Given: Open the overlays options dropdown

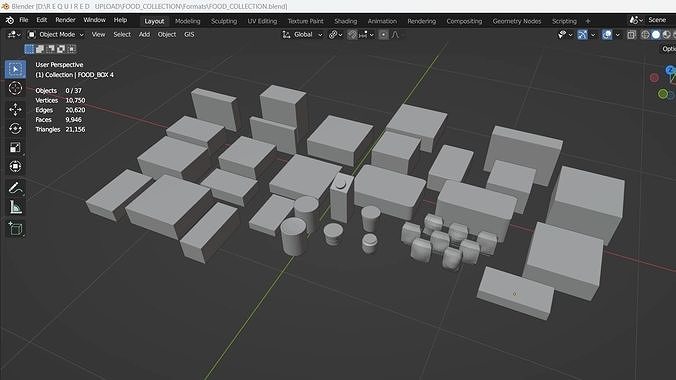Looking at the screenshot, I should (x=617, y=35).
